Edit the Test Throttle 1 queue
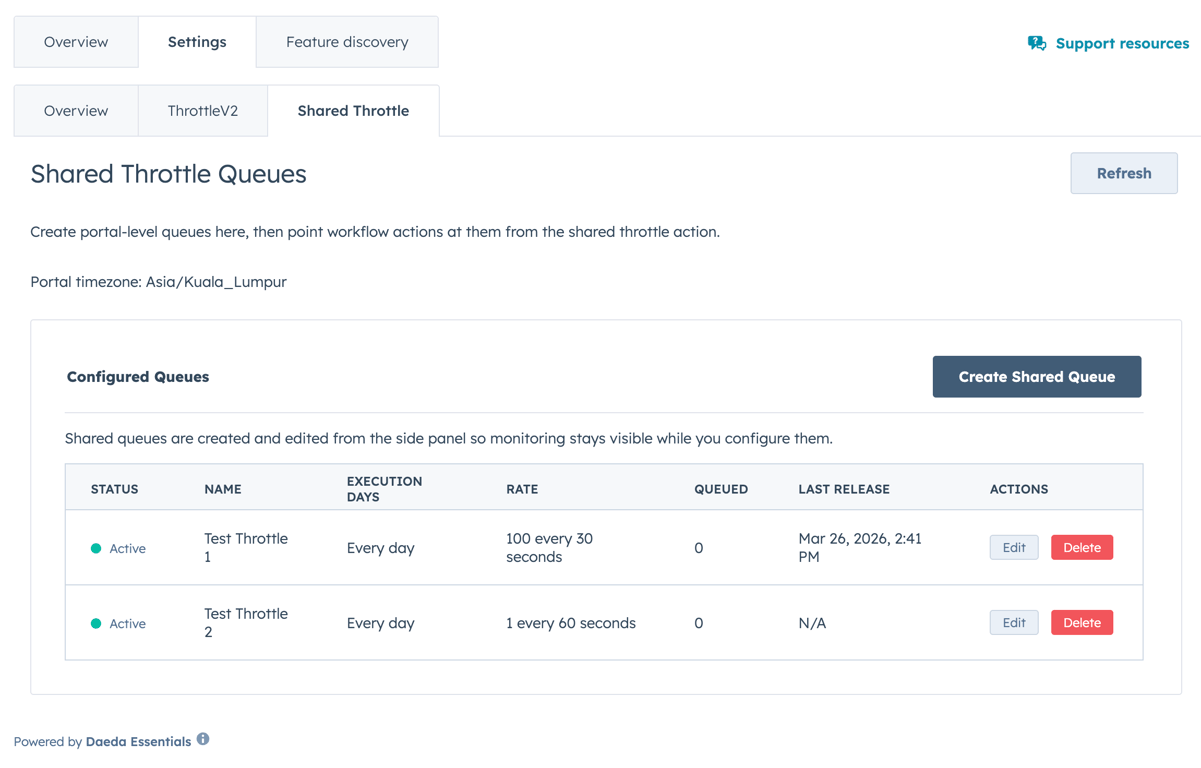Viewport: 1201px width, 768px height. (1013, 547)
